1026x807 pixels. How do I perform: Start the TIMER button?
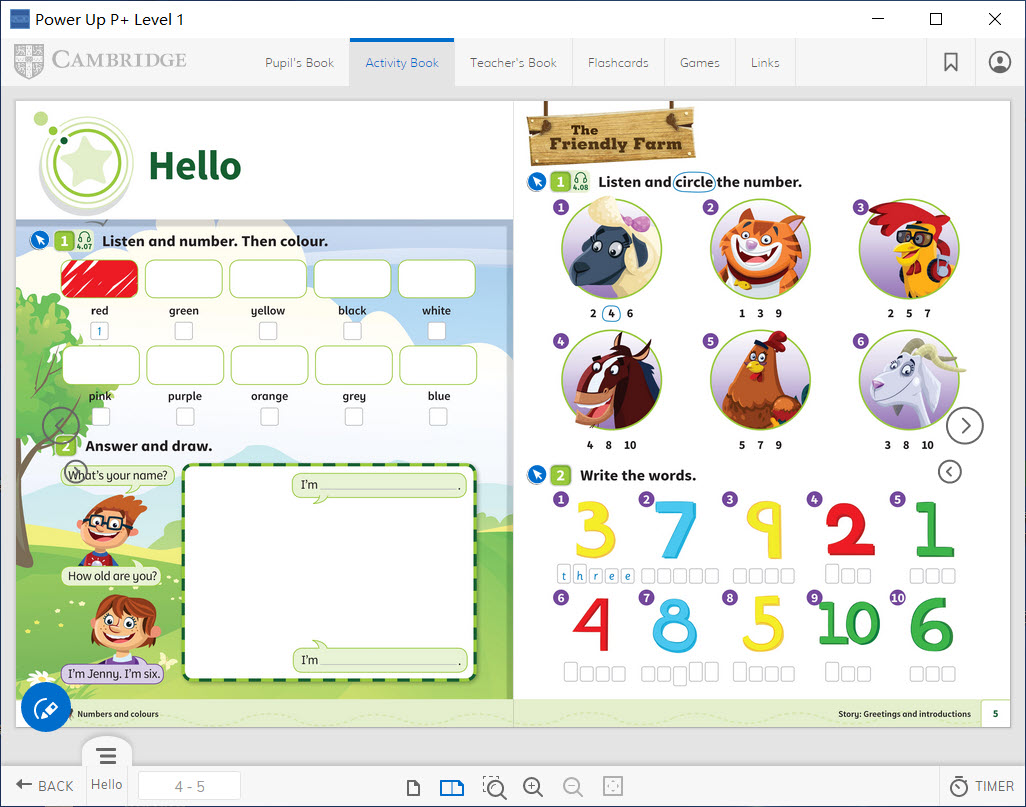[x=981, y=786]
